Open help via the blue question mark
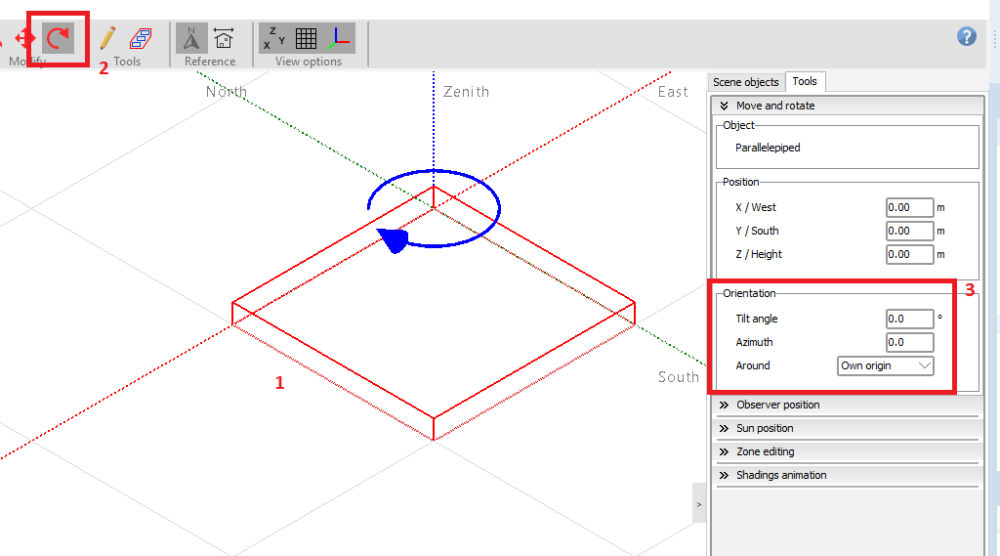The width and height of the screenshot is (1000, 556). point(966,37)
